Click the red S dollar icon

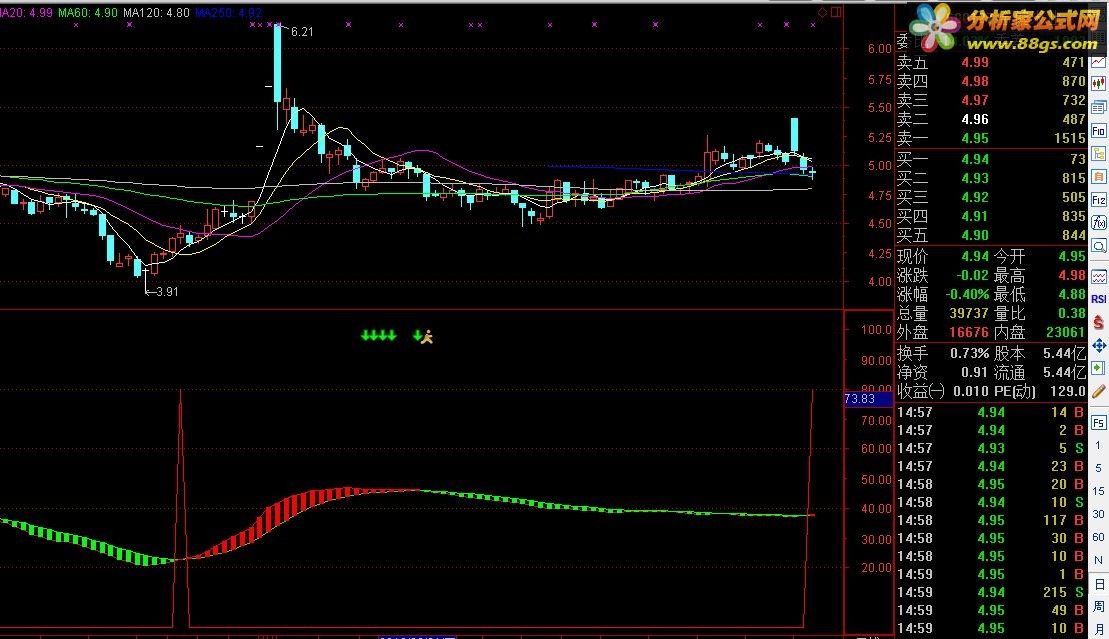coord(1098,322)
